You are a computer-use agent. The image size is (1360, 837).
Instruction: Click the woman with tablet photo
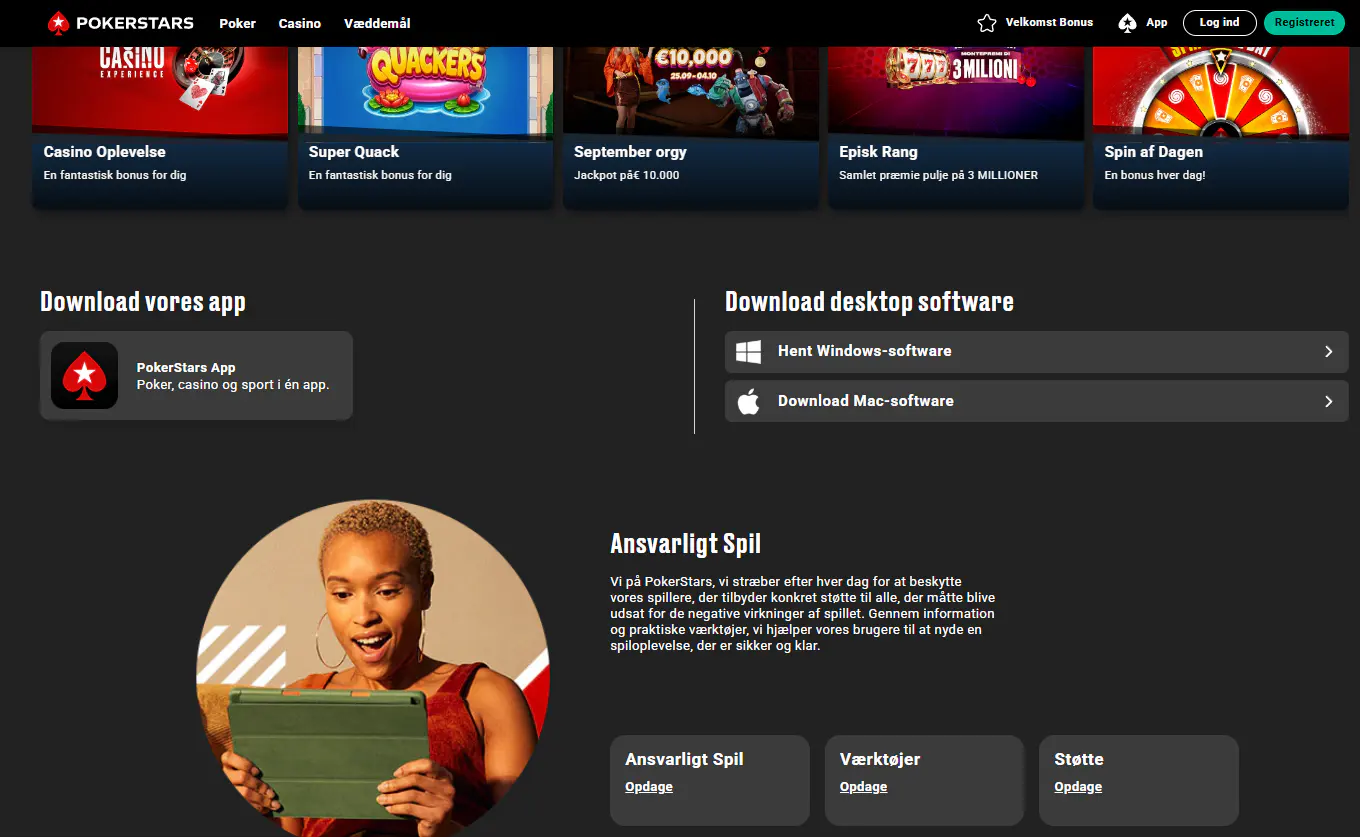[373, 668]
